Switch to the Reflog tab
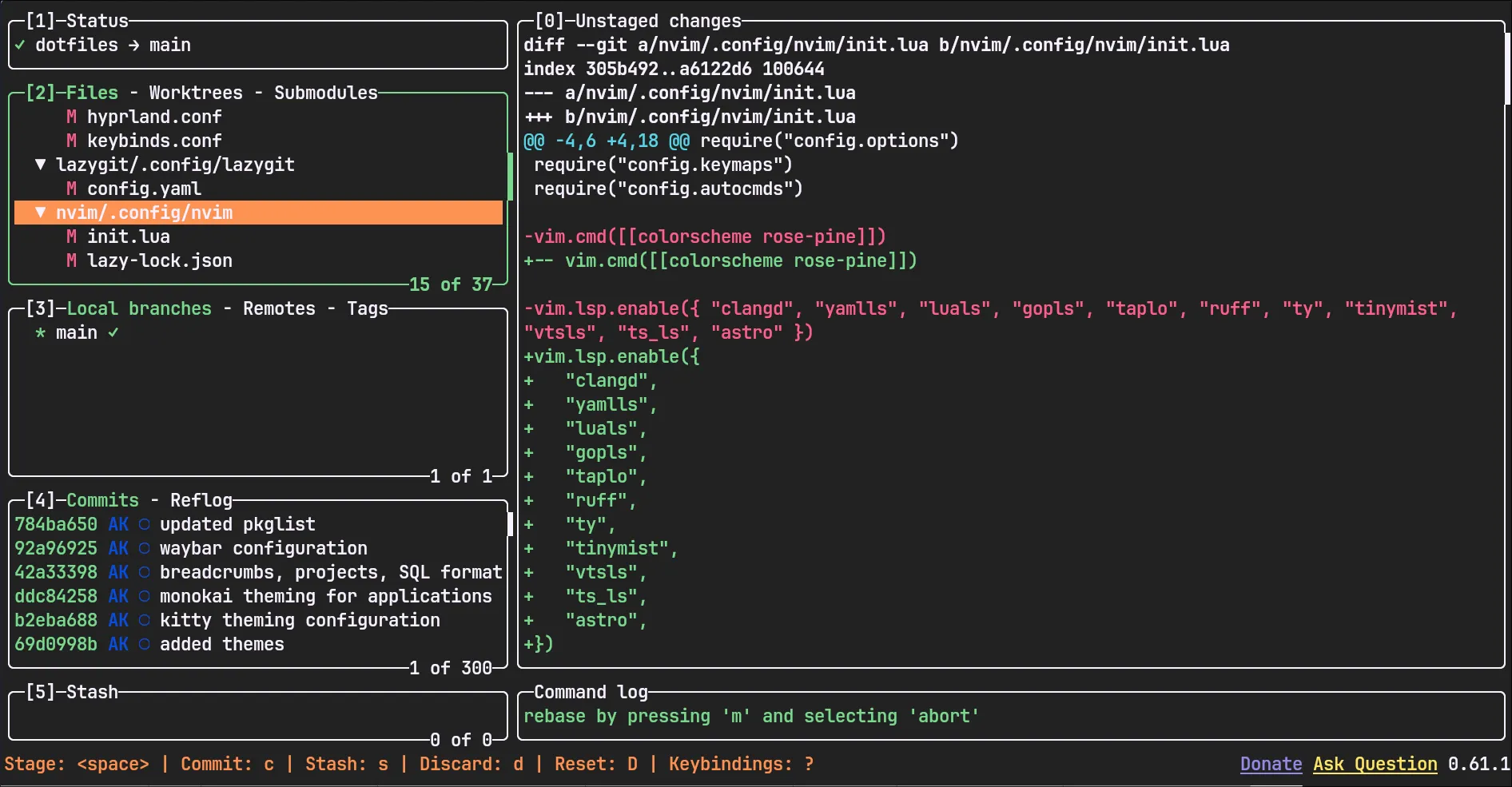The height and width of the screenshot is (787, 1512). tap(201, 500)
